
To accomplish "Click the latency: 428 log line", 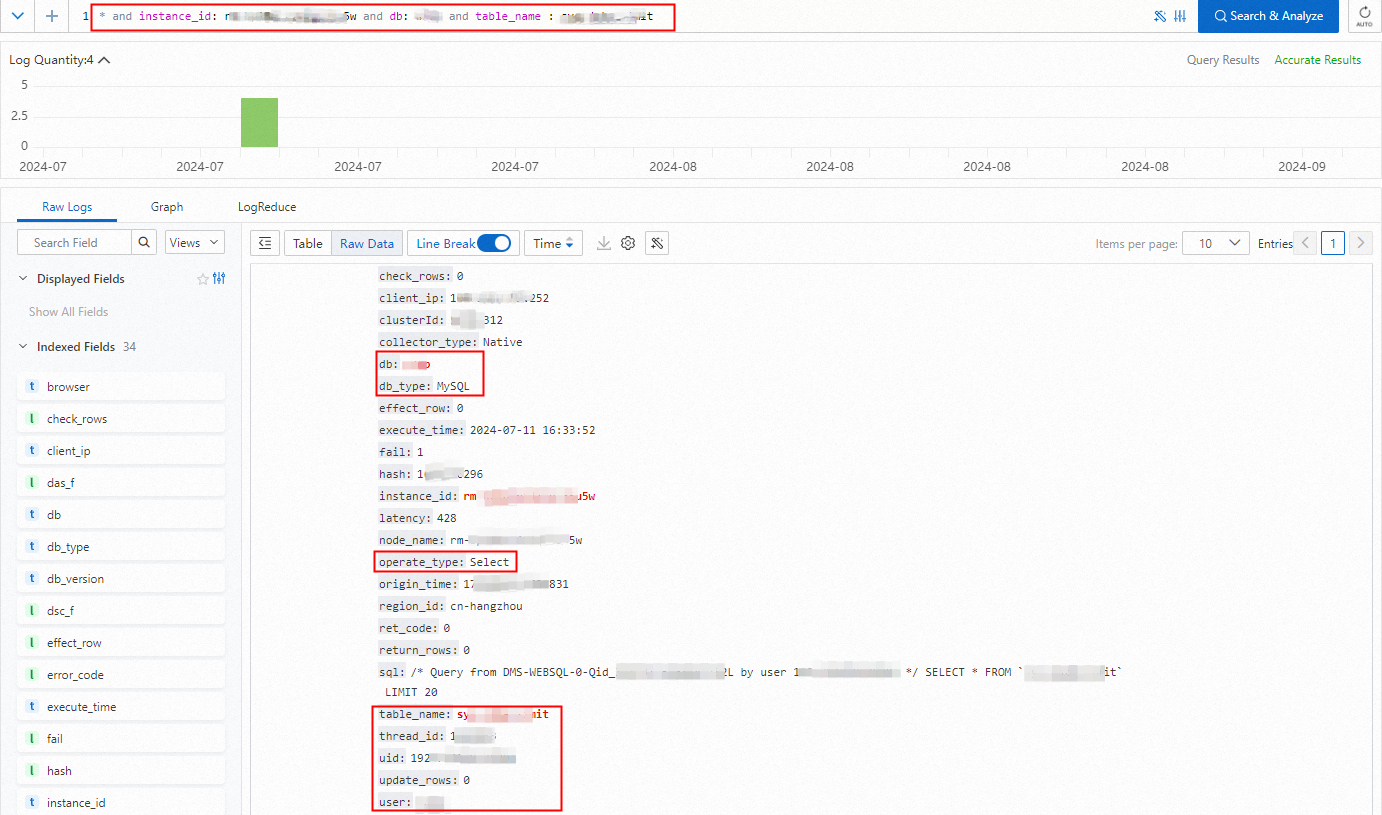I will [x=418, y=518].
